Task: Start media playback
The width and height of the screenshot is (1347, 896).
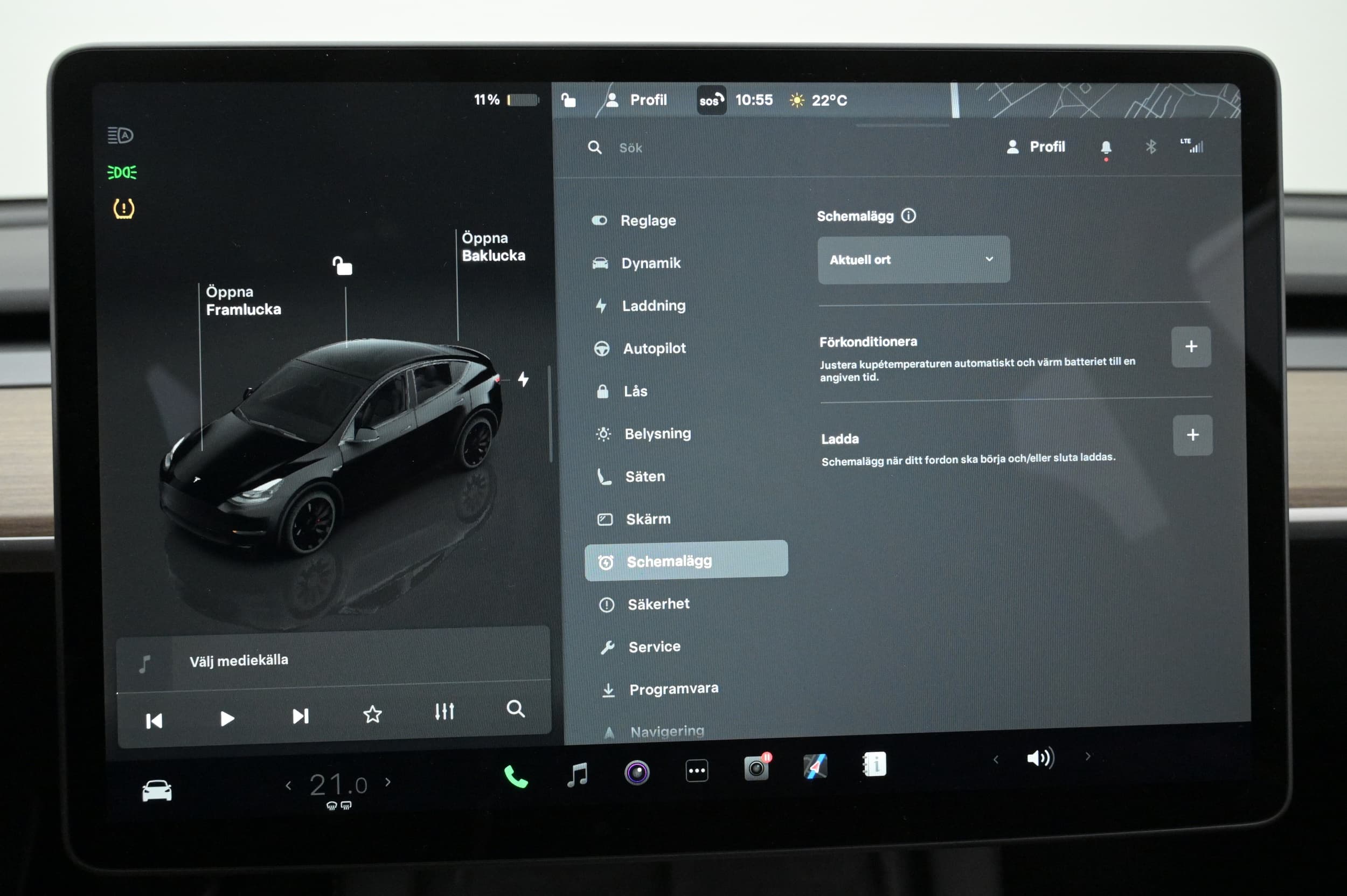Action: [227, 718]
